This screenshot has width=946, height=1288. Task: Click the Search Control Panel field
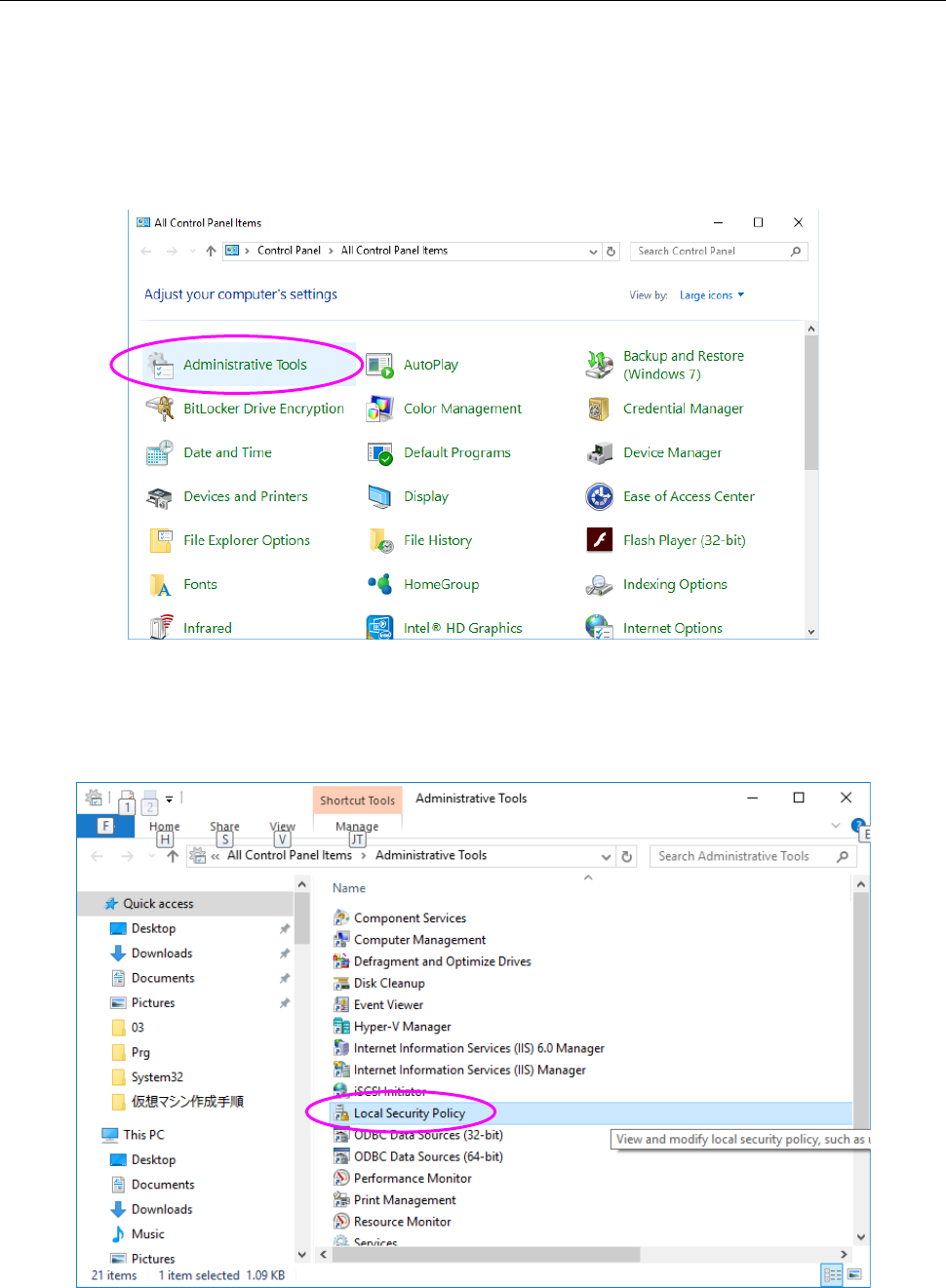[x=719, y=252]
